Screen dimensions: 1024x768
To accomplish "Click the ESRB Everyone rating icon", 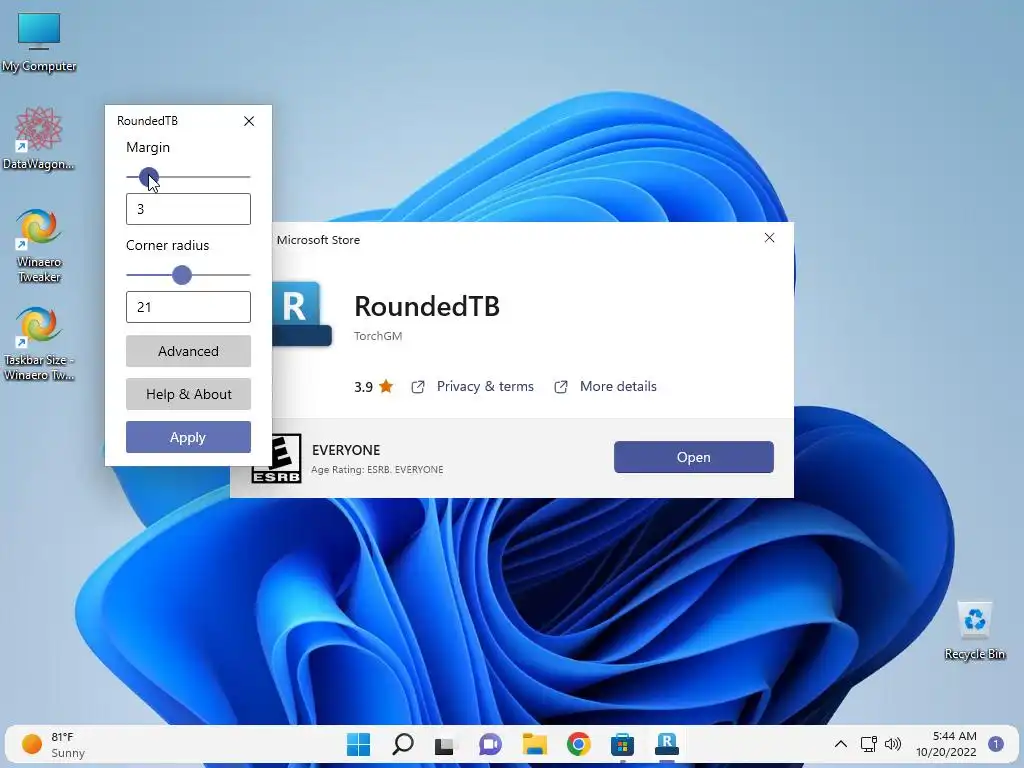I will [276, 458].
